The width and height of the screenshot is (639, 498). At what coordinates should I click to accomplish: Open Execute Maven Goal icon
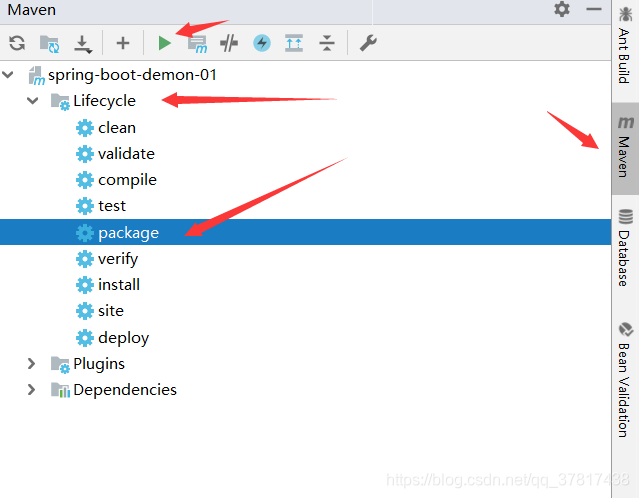click(197, 44)
